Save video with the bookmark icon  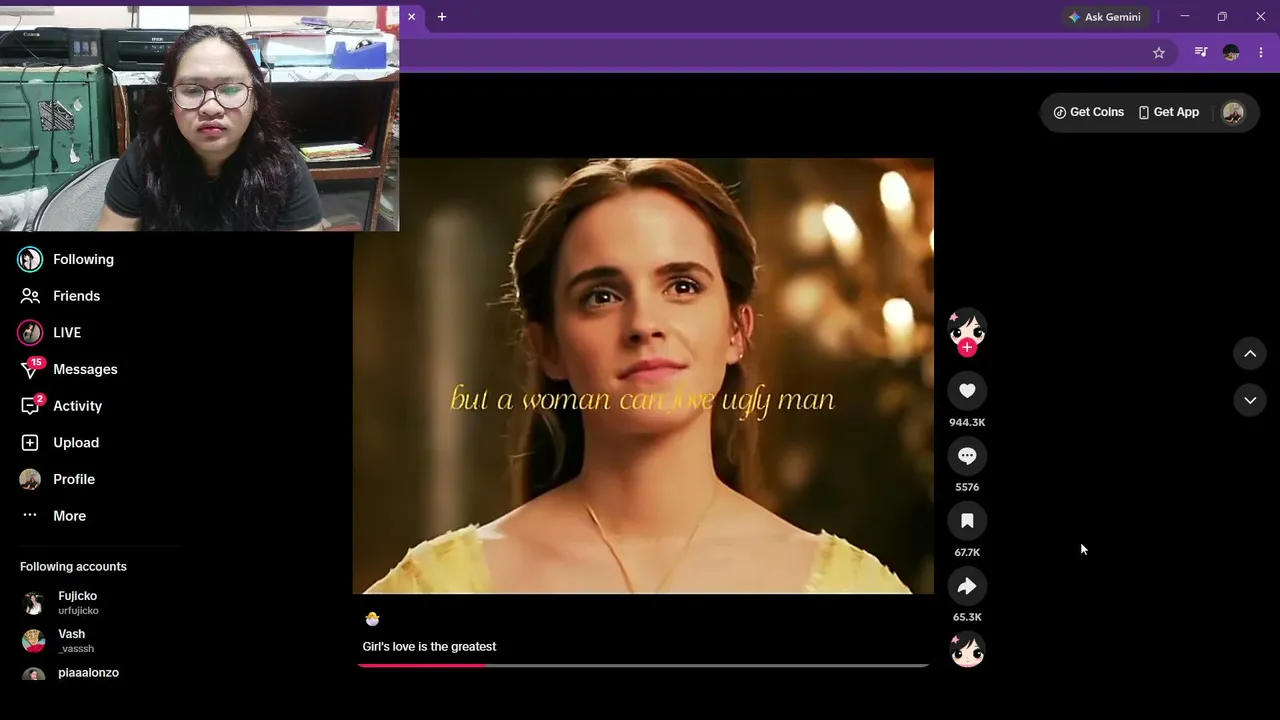pos(967,521)
